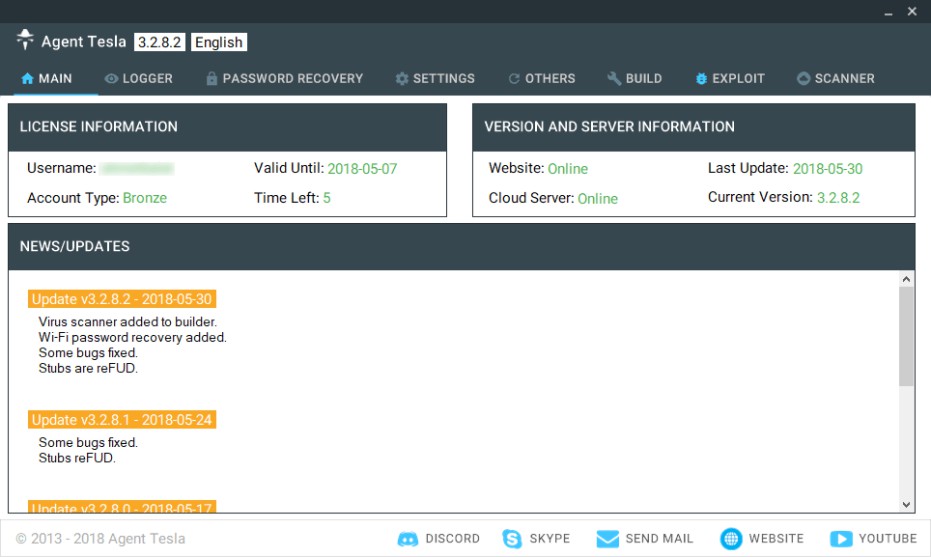931x557 pixels.
Task: Click the 3.2.8.2 version badge beside title
Action: coord(159,42)
